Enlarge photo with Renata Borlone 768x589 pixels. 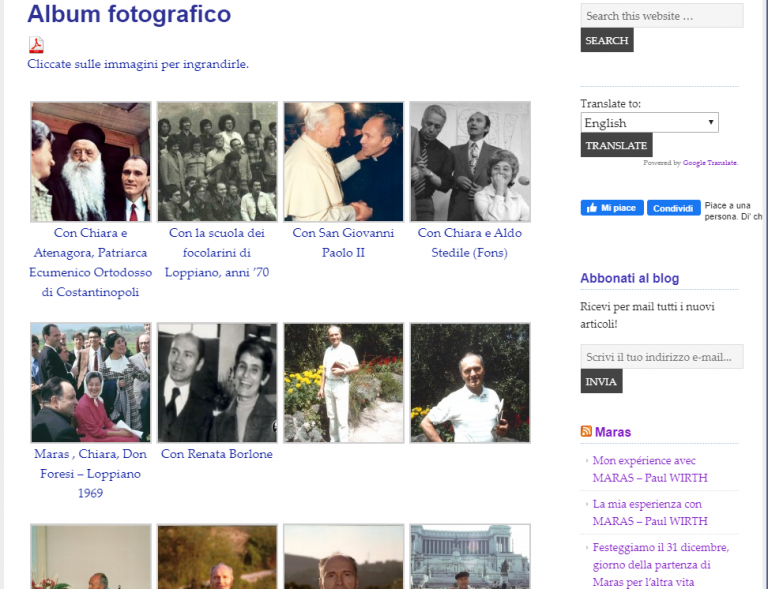(x=217, y=383)
